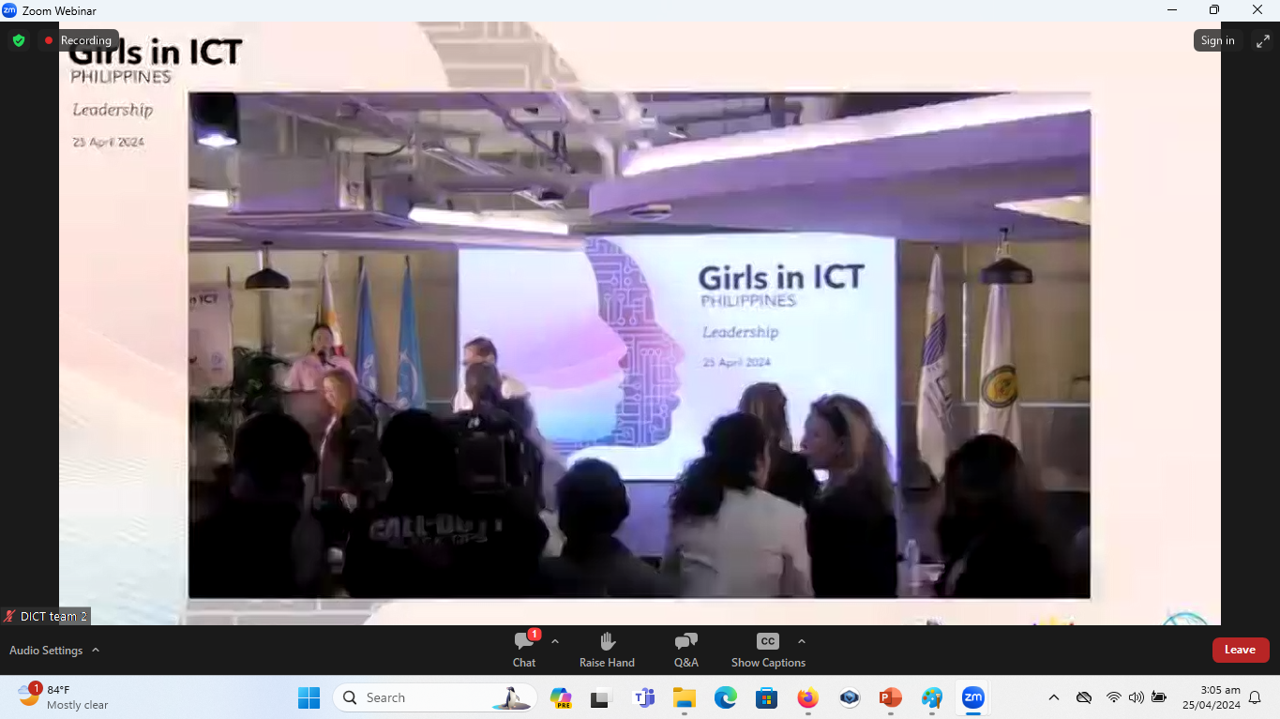1280x719 pixels.
Task: Click the Zoom Webinar title bar logo
Action: pyautogui.click(x=10, y=10)
